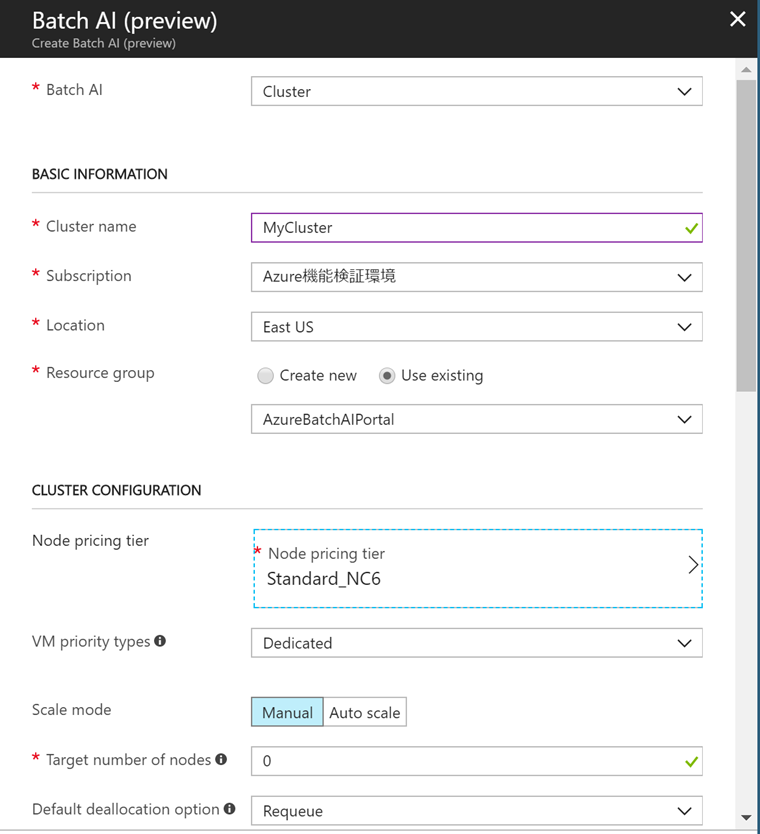The height and width of the screenshot is (834, 760).
Task: Open the Batch AI type dropdown showing Cluster
Action: coord(477,91)
